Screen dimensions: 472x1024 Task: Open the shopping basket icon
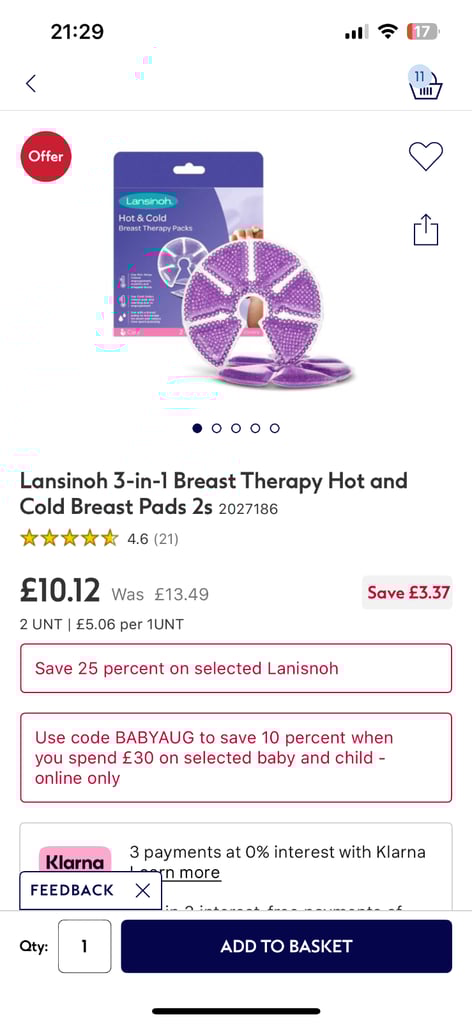pos(425,83)
